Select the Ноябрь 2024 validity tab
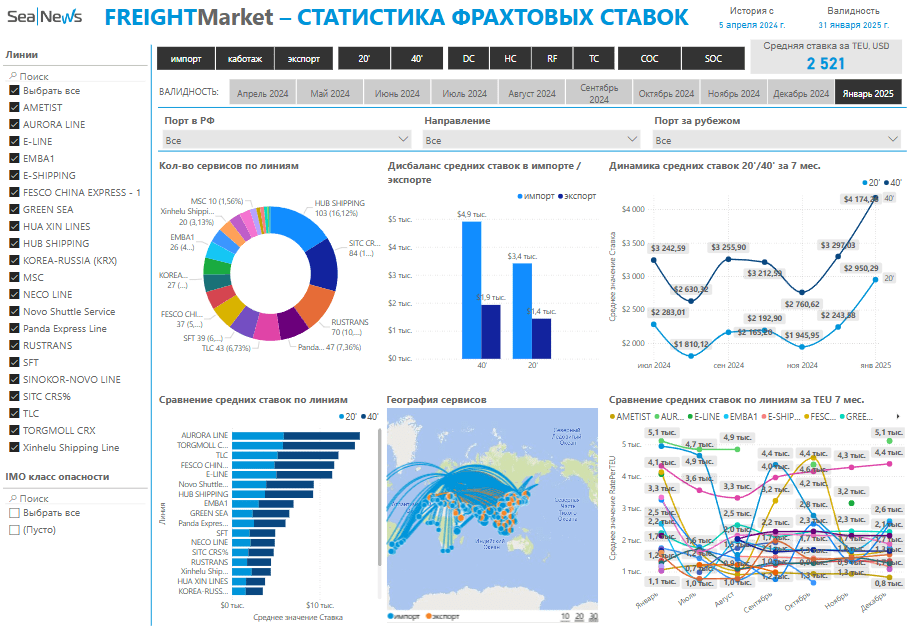919x627 pixels. pos(734,93)
